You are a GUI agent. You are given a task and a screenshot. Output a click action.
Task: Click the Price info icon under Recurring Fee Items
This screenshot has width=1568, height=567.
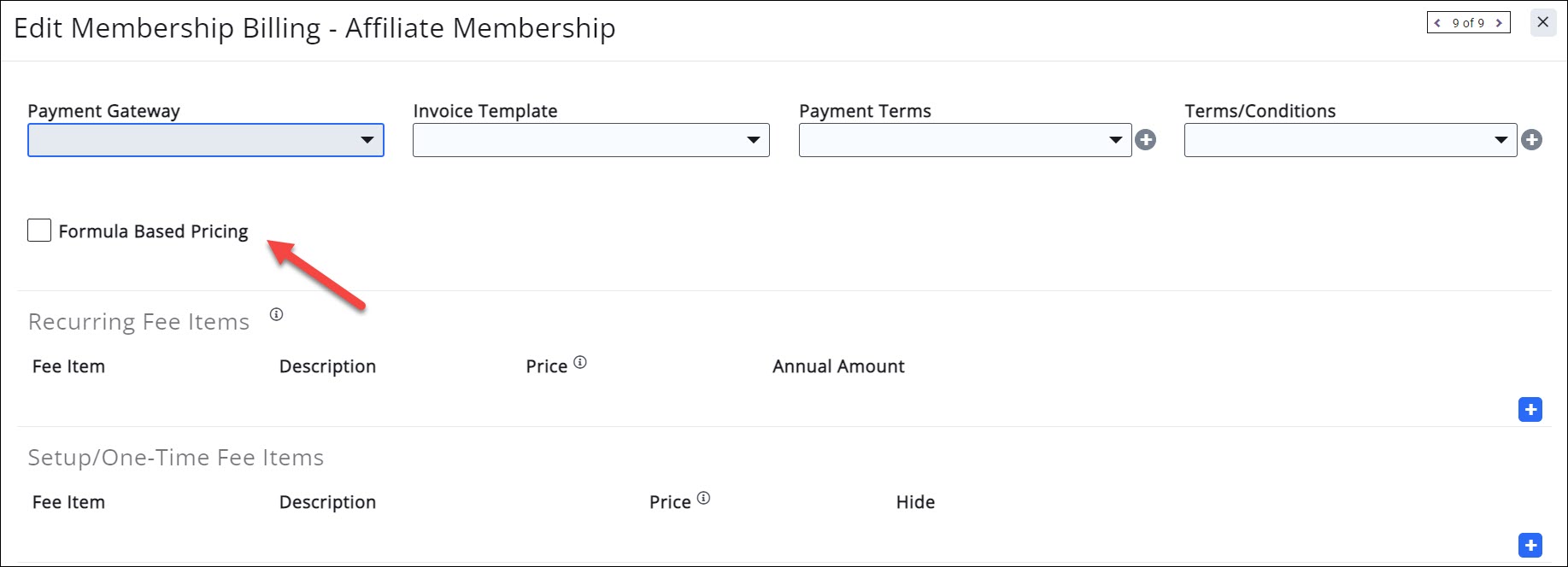(581, 362)
